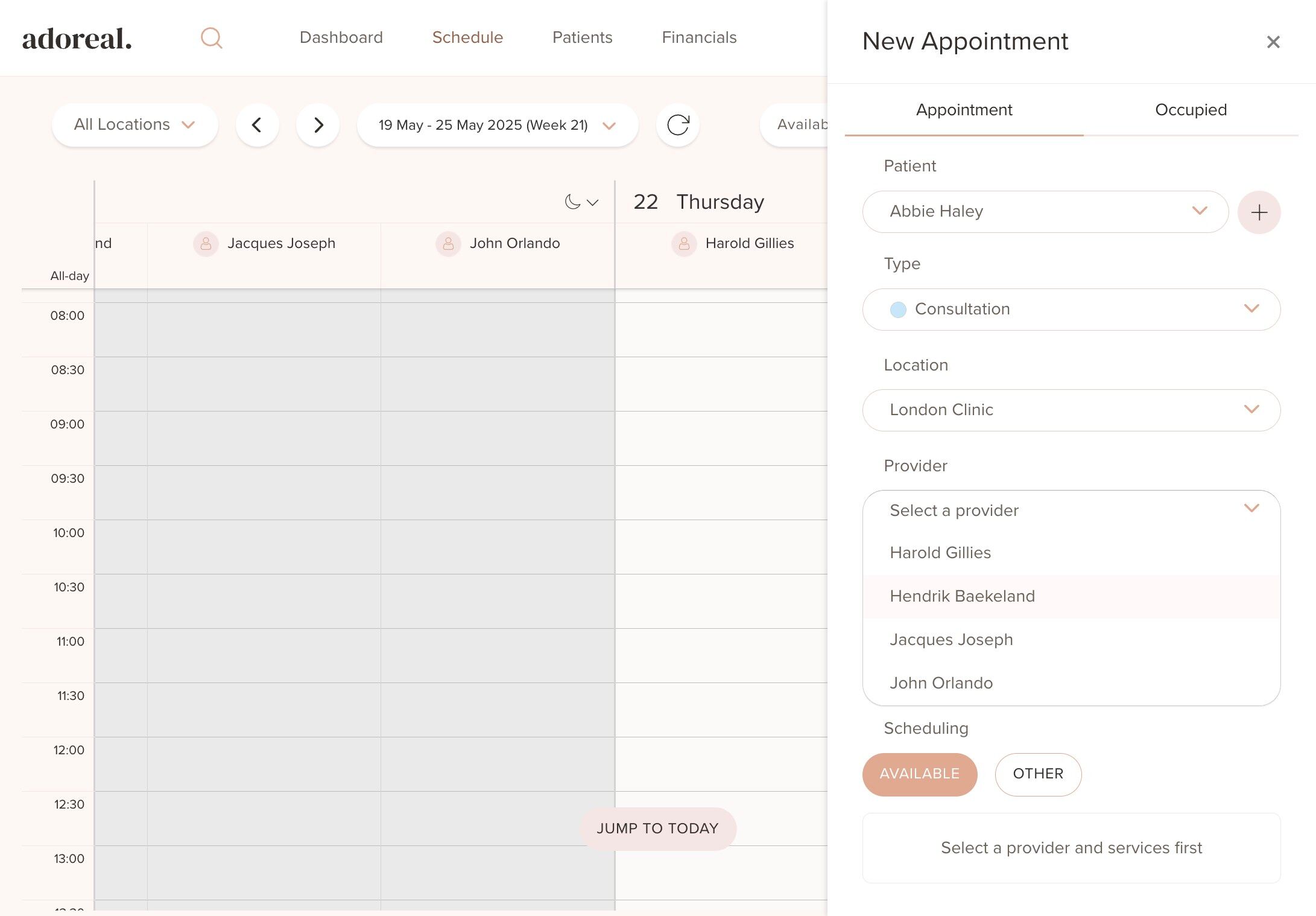The image size is (1316, 916).
Task: Go to previous week arrow
Action: click(257, 125)
